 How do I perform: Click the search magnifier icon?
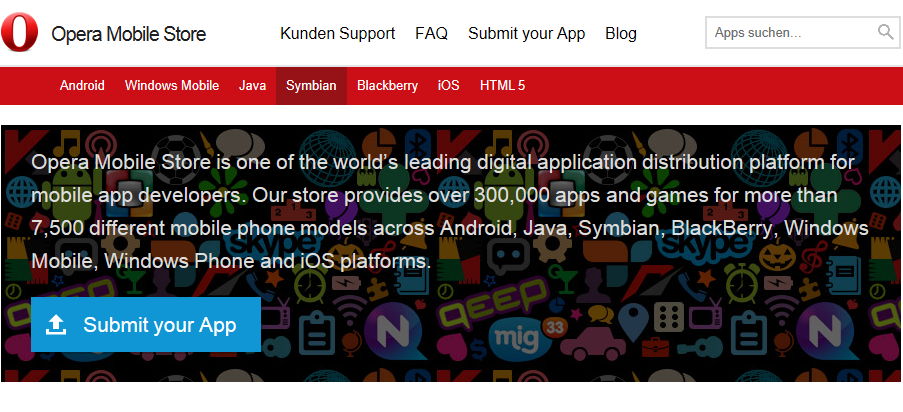pos(886,32)
